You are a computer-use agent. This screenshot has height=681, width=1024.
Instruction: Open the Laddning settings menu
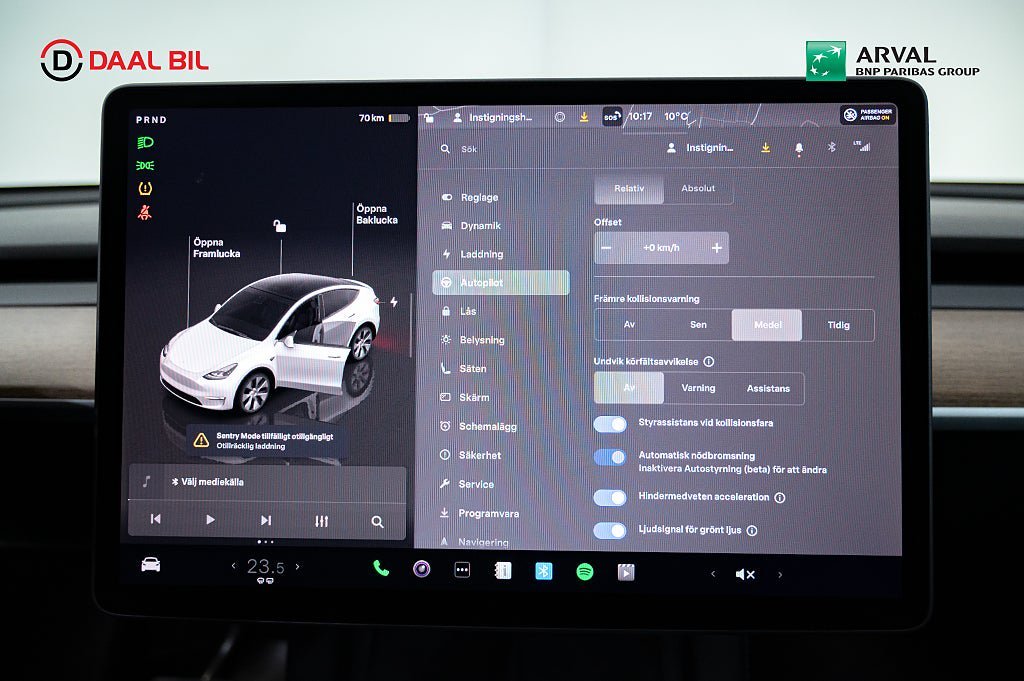pyautogui.click(x=481, y=254)
